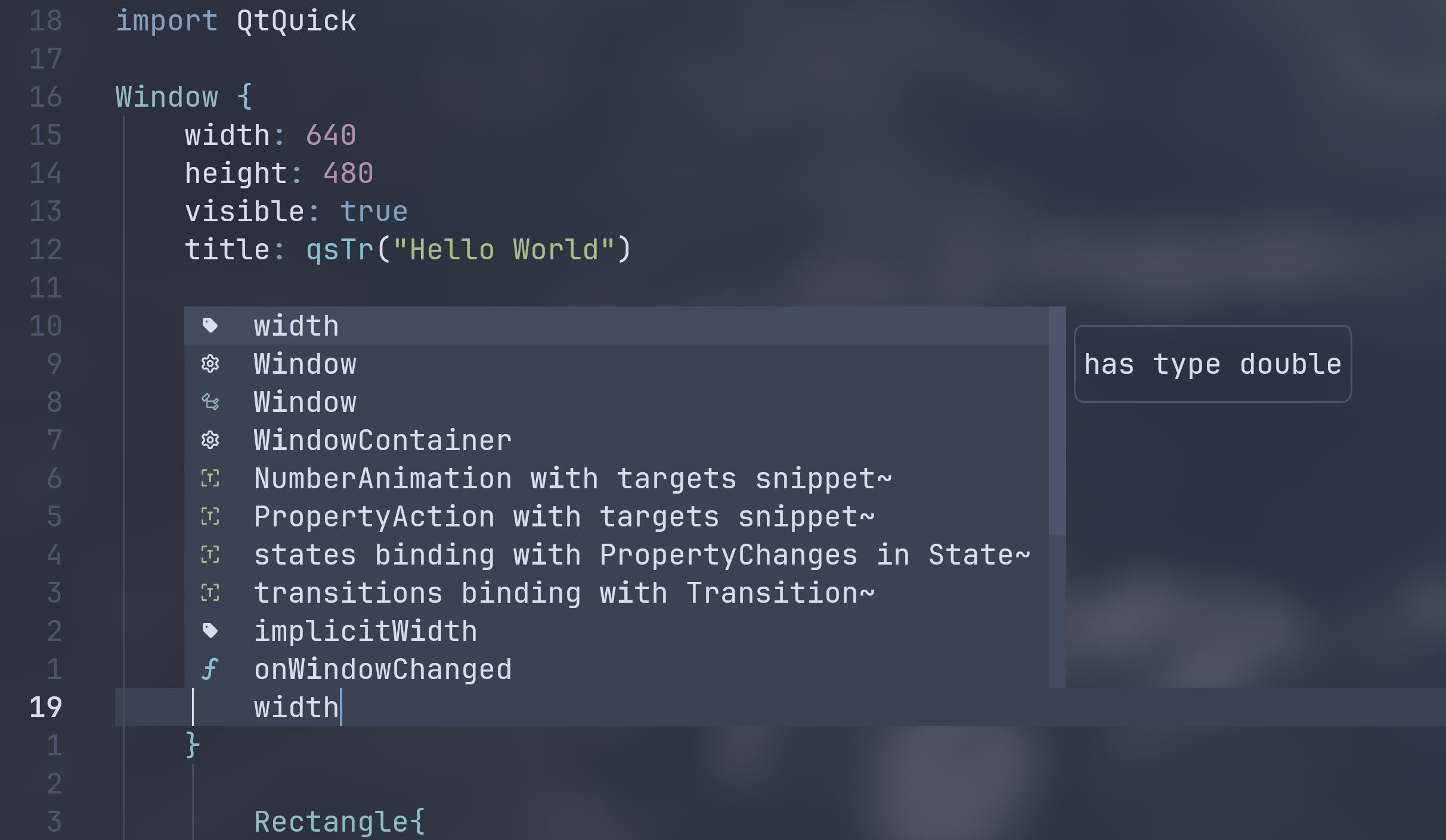
Task: Choose the implicitWidth suggestion
Action: pyautogui.click(x=617, y=631)
